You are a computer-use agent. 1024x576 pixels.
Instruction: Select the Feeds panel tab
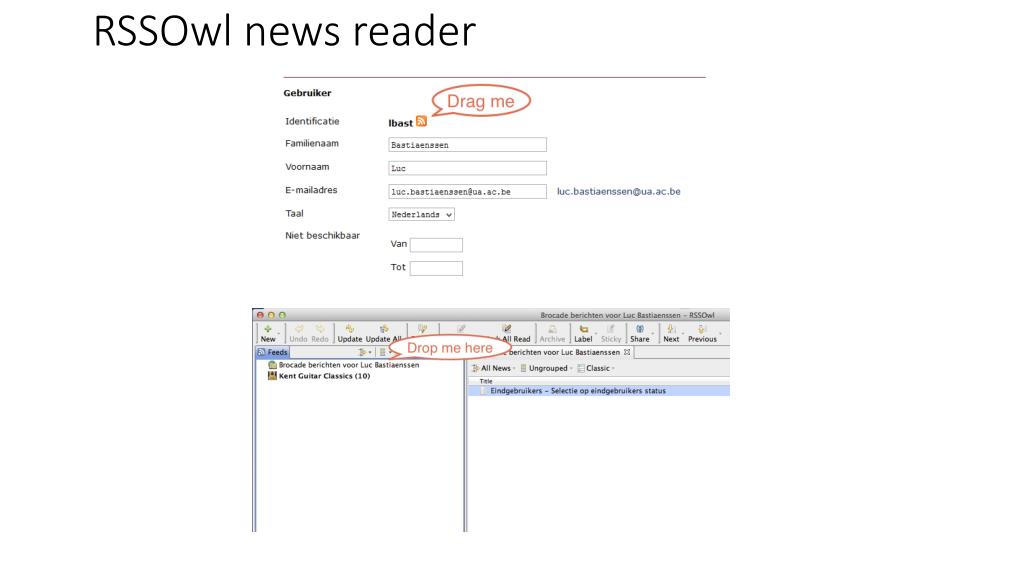(x=272, y=352)
